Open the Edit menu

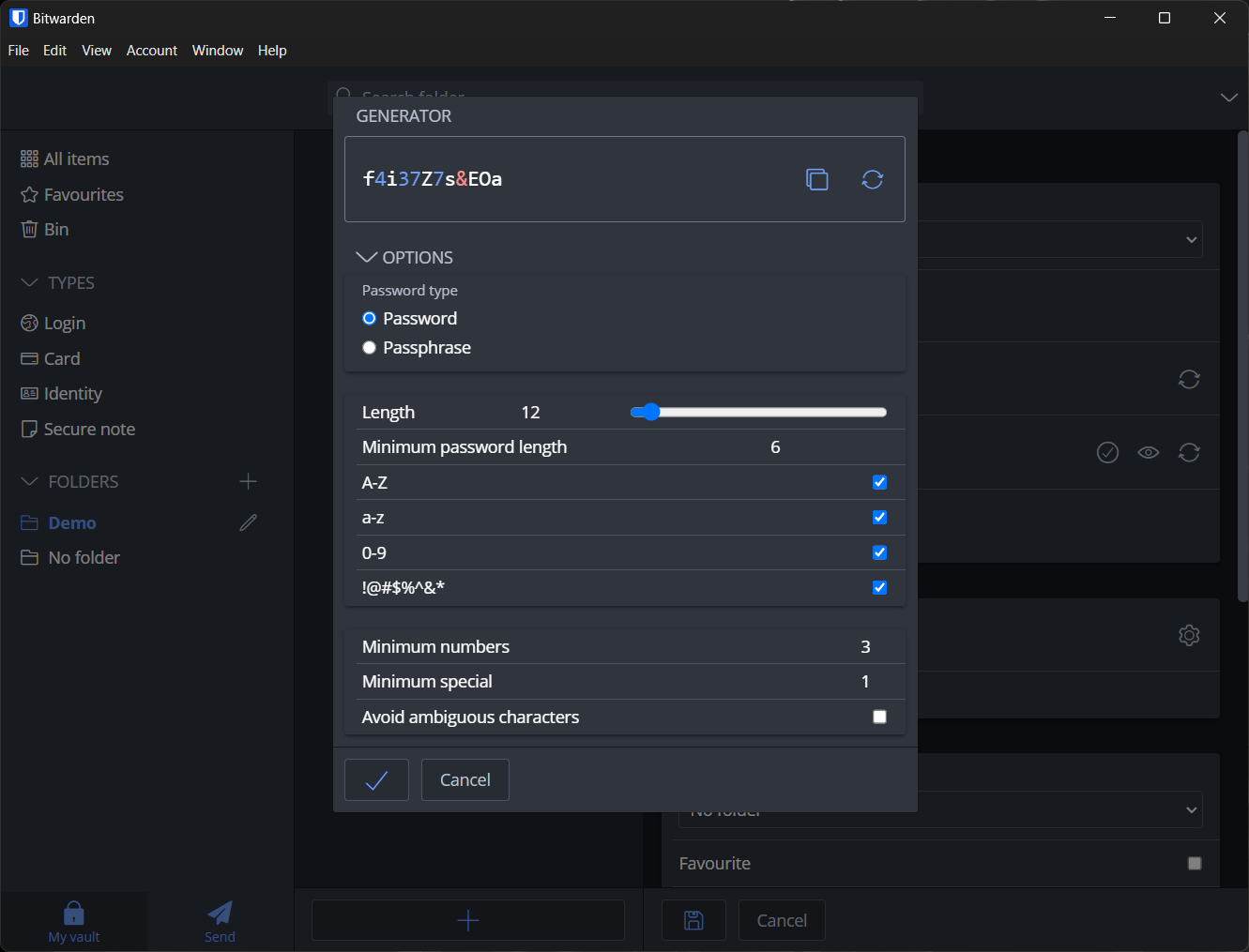coord(54,51)
